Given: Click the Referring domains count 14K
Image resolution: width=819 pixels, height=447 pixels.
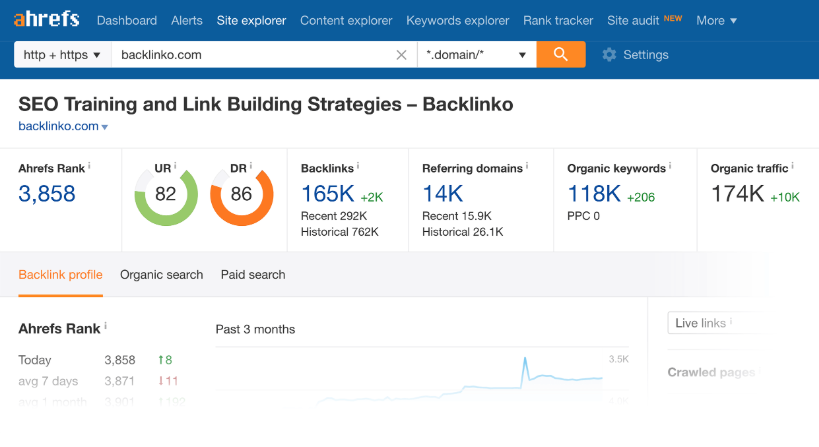Looking at the screenshot, I should [442, 194].
